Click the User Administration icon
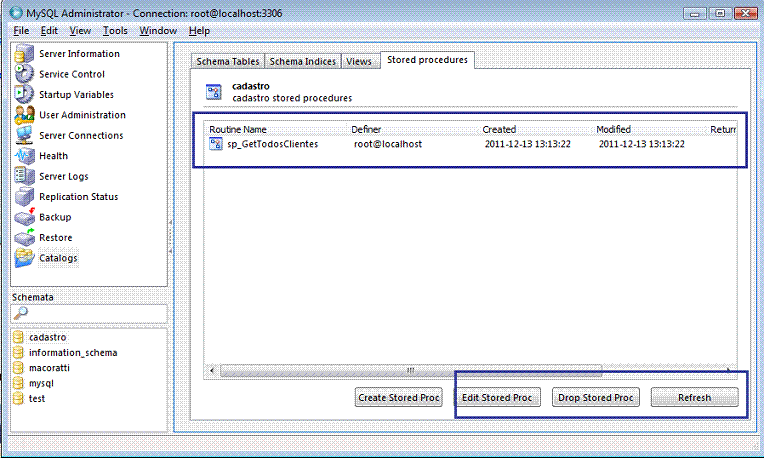 [24, 115]
